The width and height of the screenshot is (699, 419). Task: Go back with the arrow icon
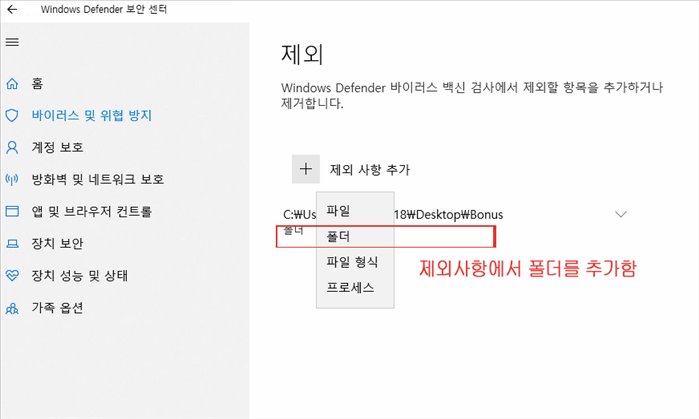(12, 9)
